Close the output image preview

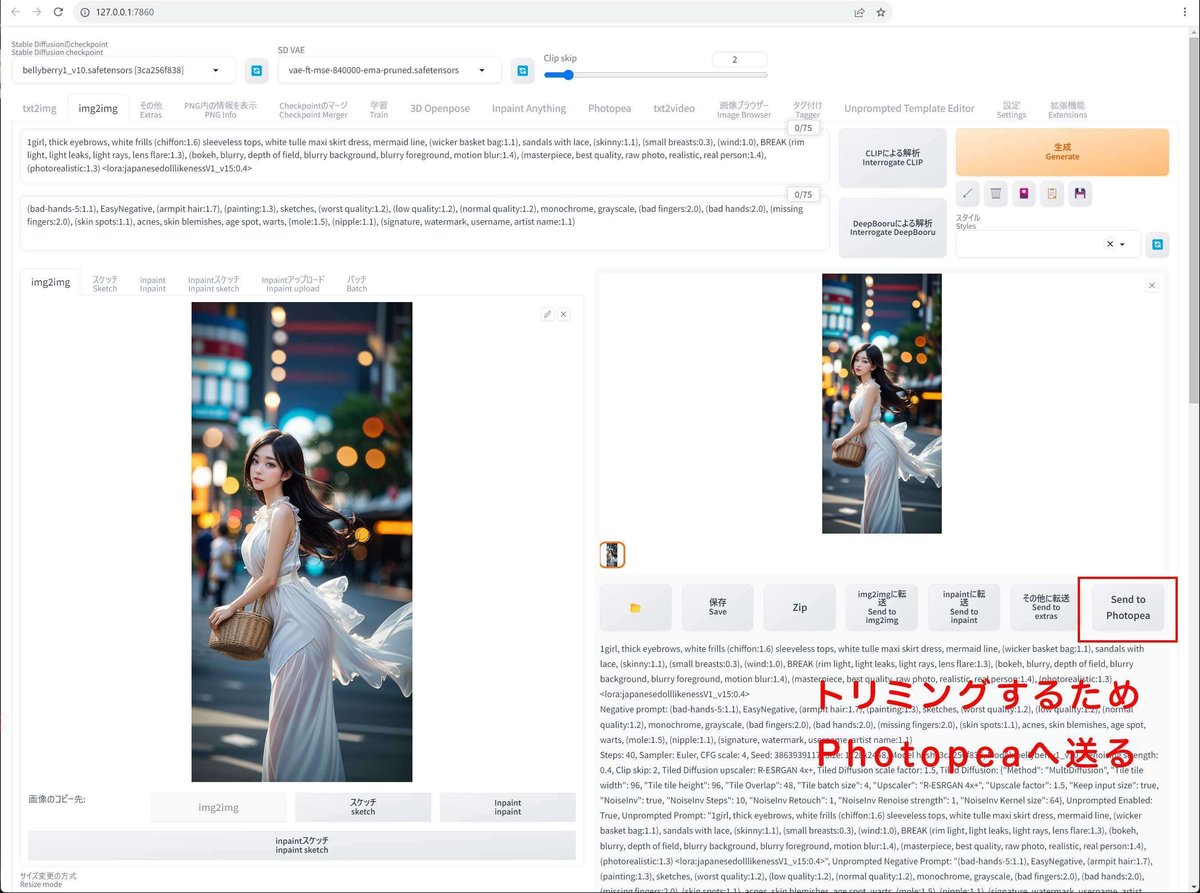(x=1152, y=285)
